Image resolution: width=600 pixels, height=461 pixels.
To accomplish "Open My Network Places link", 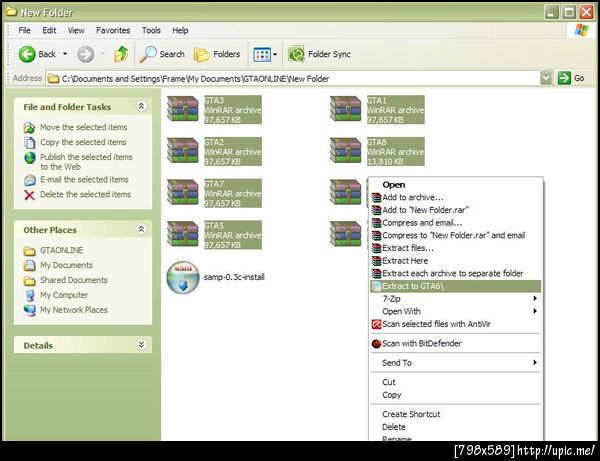I will (74, 310).
